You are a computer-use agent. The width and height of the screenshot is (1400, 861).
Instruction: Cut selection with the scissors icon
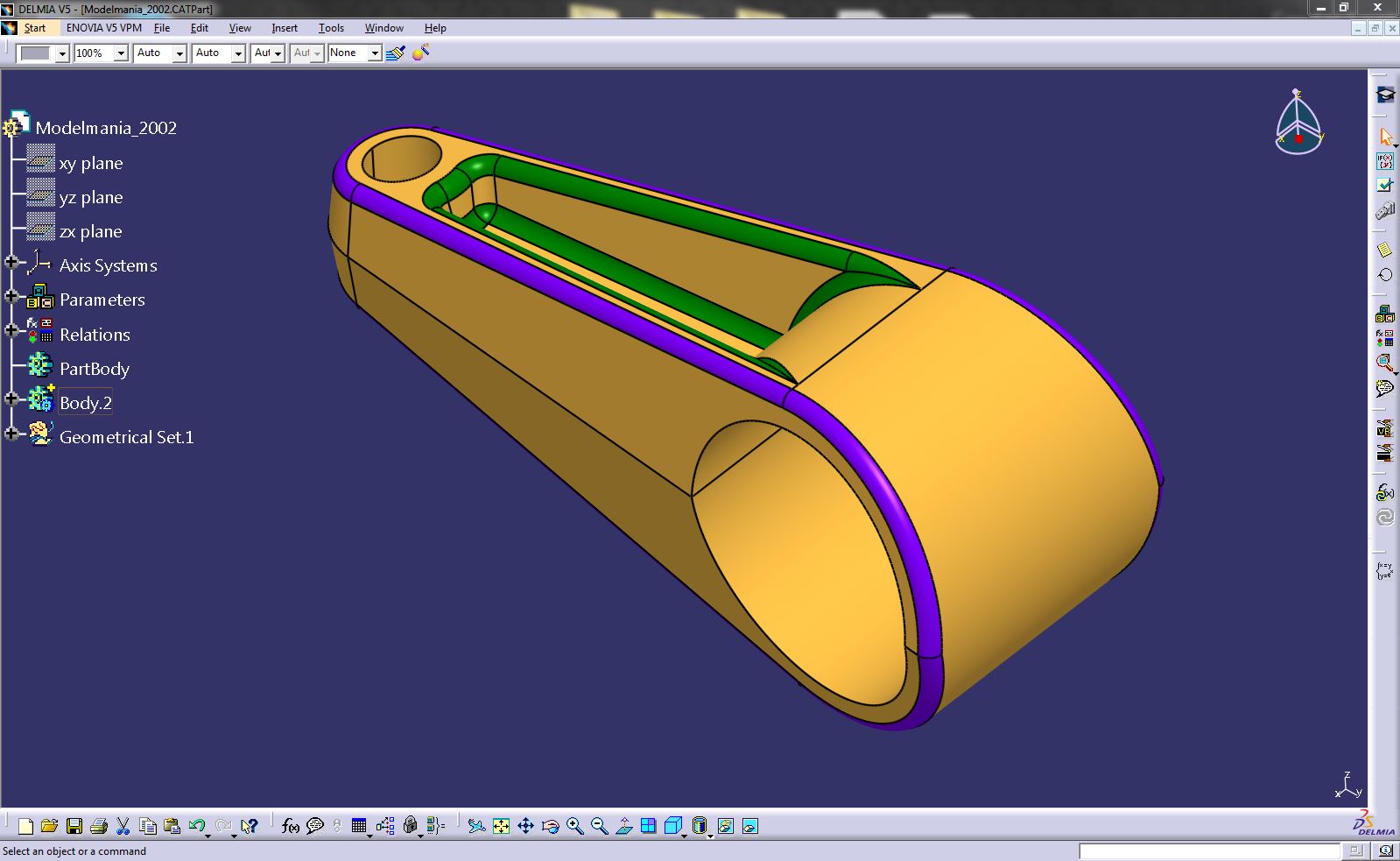pos(123,826)
